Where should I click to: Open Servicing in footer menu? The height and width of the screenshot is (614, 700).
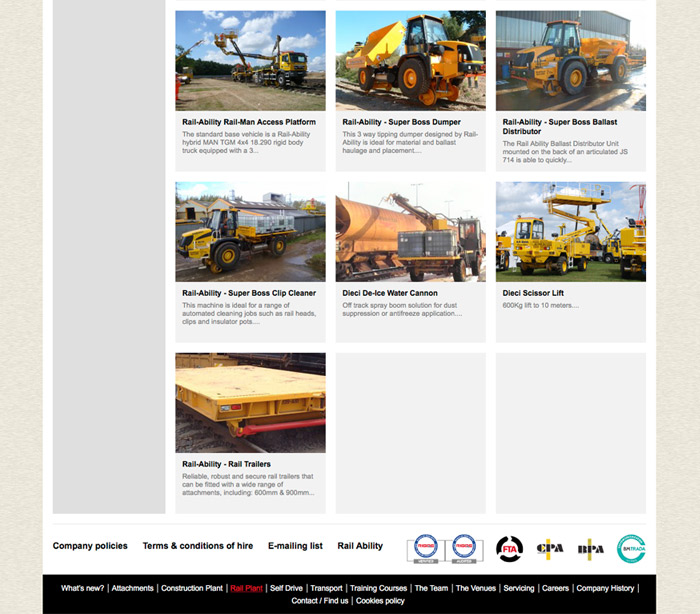pyautogui.click(x=519, y=588)
